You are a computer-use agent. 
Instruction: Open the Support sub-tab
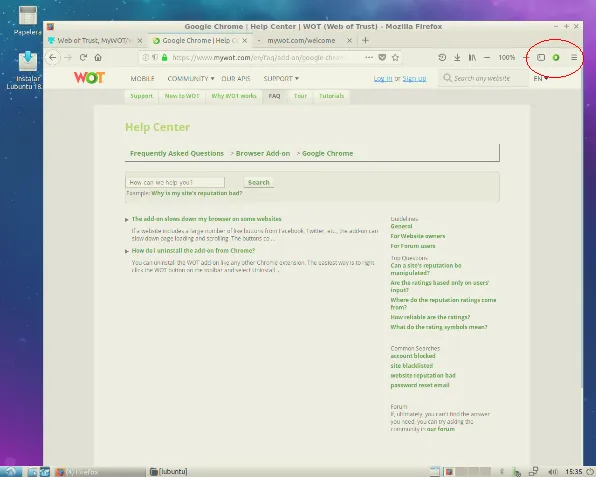[141, 96]
